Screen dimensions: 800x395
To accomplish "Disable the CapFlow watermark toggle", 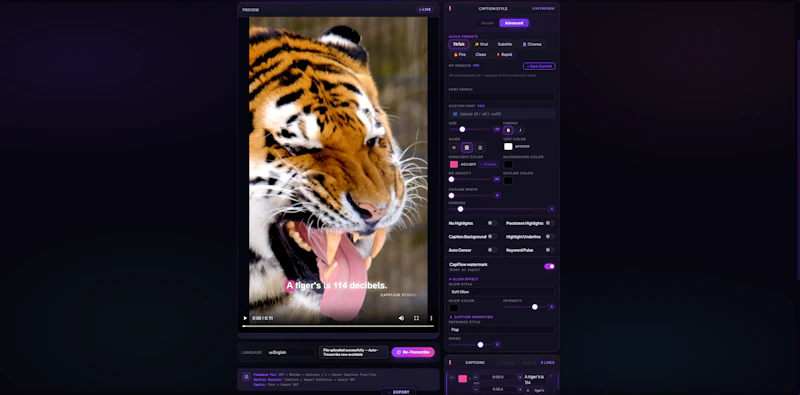I will click(549, 266).
